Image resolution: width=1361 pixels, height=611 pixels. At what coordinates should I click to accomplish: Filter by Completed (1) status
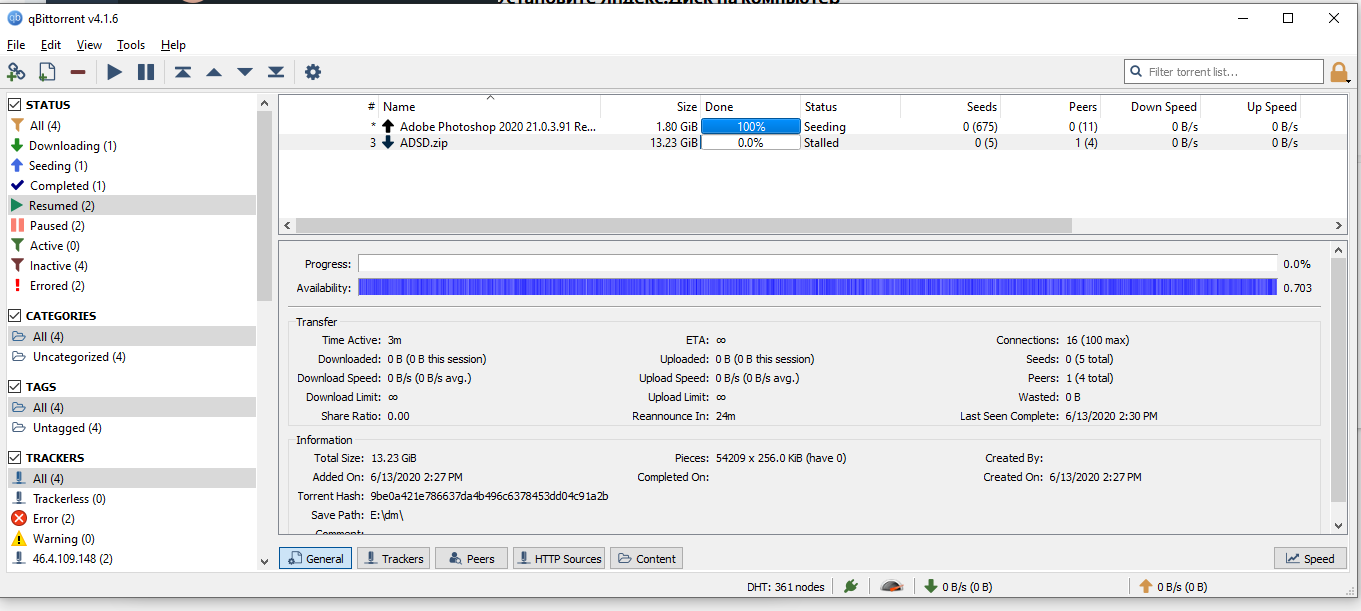pos(131,185)
